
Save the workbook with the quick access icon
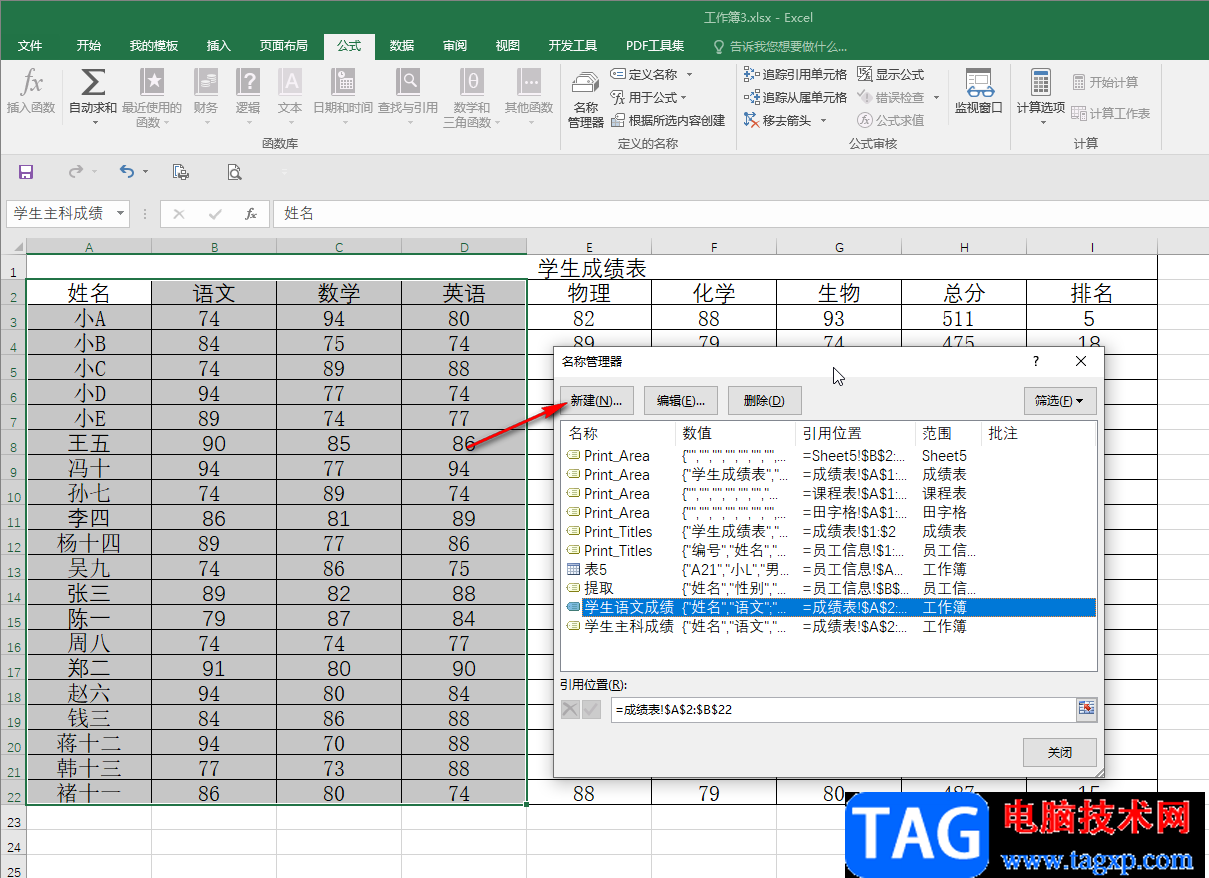(26, 172)
